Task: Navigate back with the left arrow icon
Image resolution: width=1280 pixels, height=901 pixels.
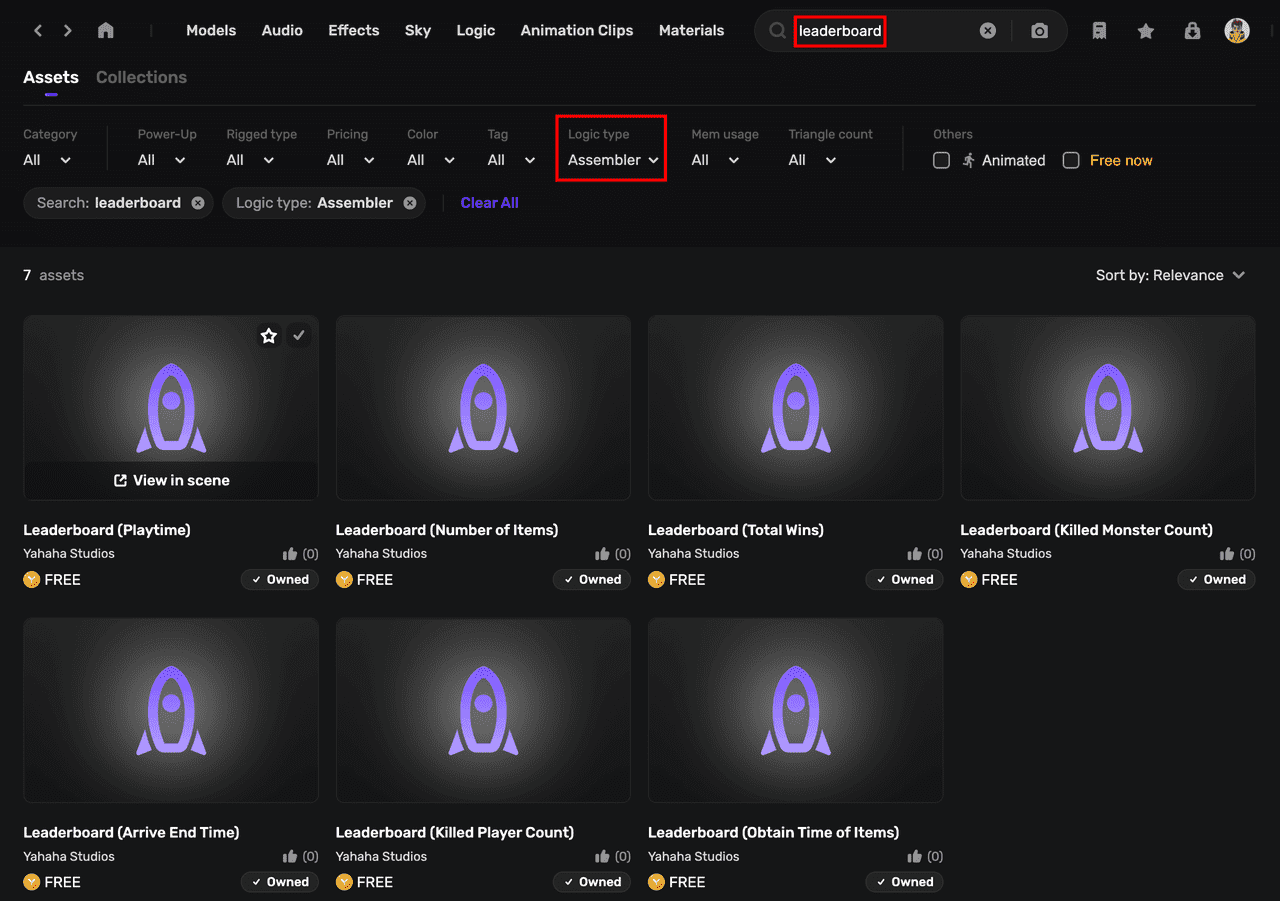Action: click(38, 30)
